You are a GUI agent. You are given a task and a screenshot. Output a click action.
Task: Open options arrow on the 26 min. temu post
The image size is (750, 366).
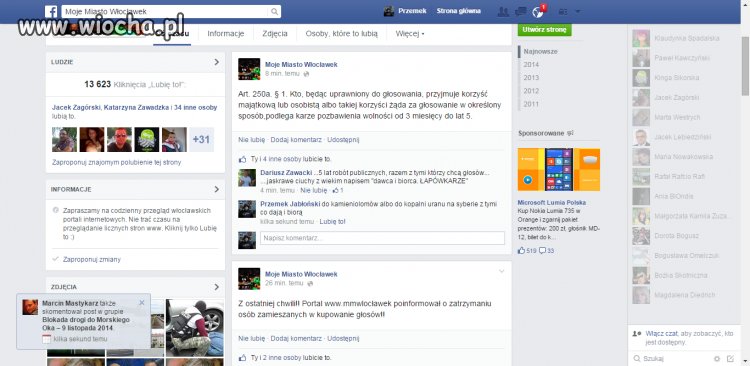(x=501, y=271)
